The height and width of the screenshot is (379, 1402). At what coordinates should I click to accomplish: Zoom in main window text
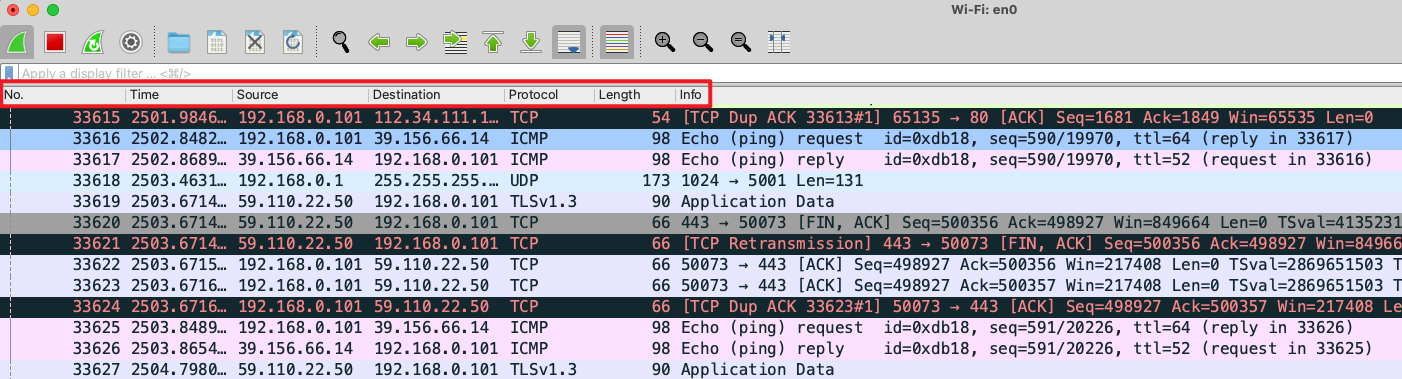tap(665, 42)
